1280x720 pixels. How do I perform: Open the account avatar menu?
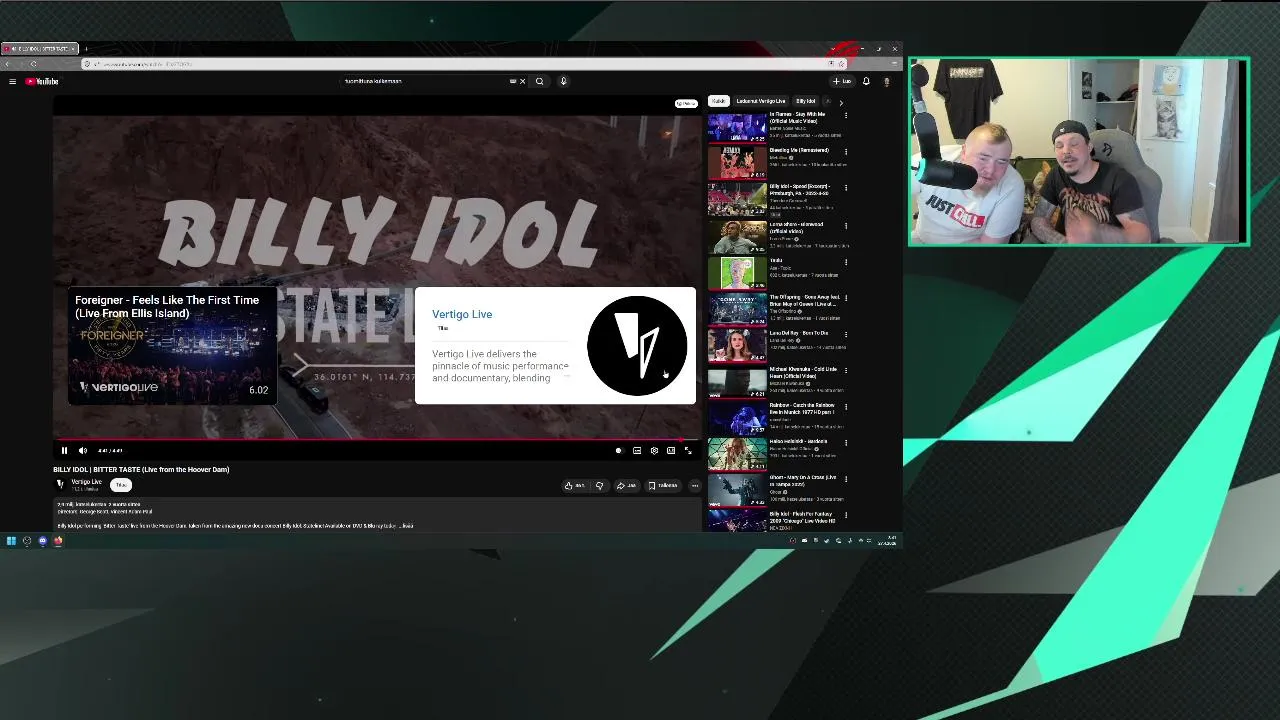[886, 81]
